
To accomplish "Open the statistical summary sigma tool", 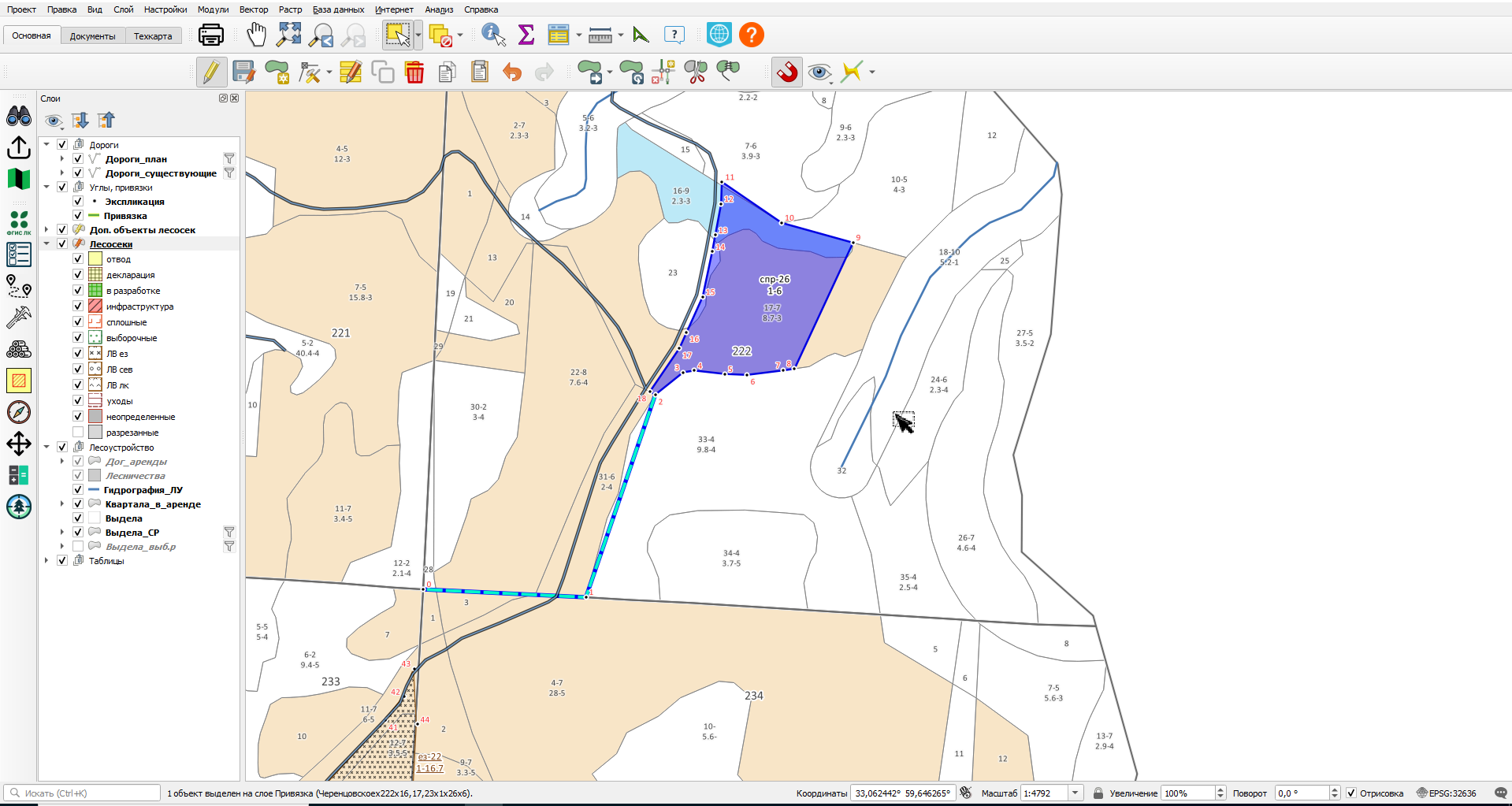I will [526, 35].
